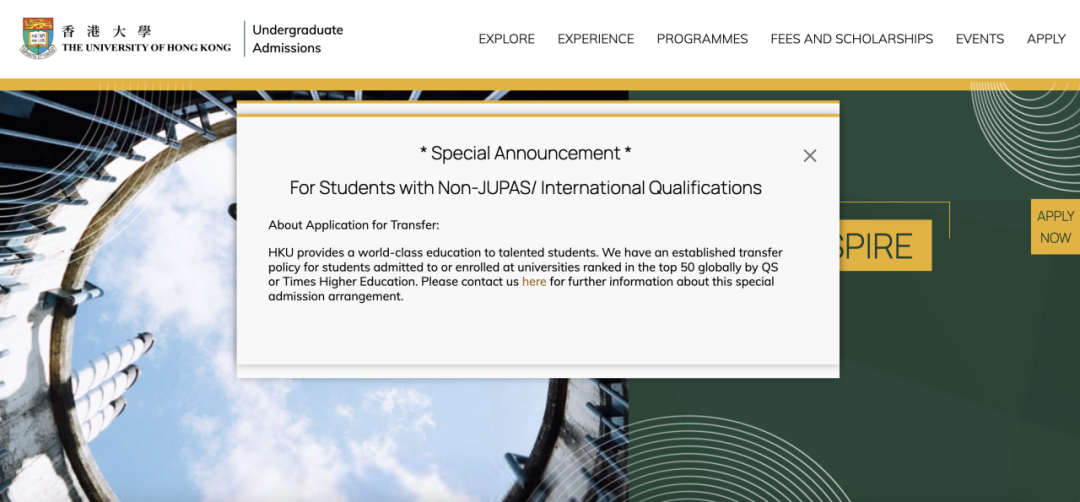Click the '* Special Announcement *' heading
The height and width of the screenshot is (502, 1080).
click(x=526, y=153)
